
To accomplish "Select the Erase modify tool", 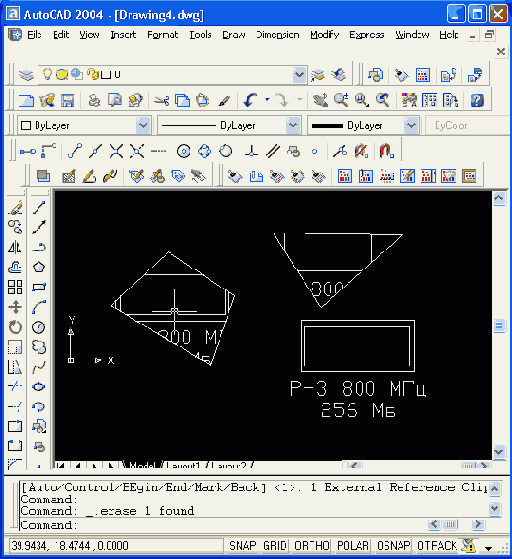I will point(15,207).
